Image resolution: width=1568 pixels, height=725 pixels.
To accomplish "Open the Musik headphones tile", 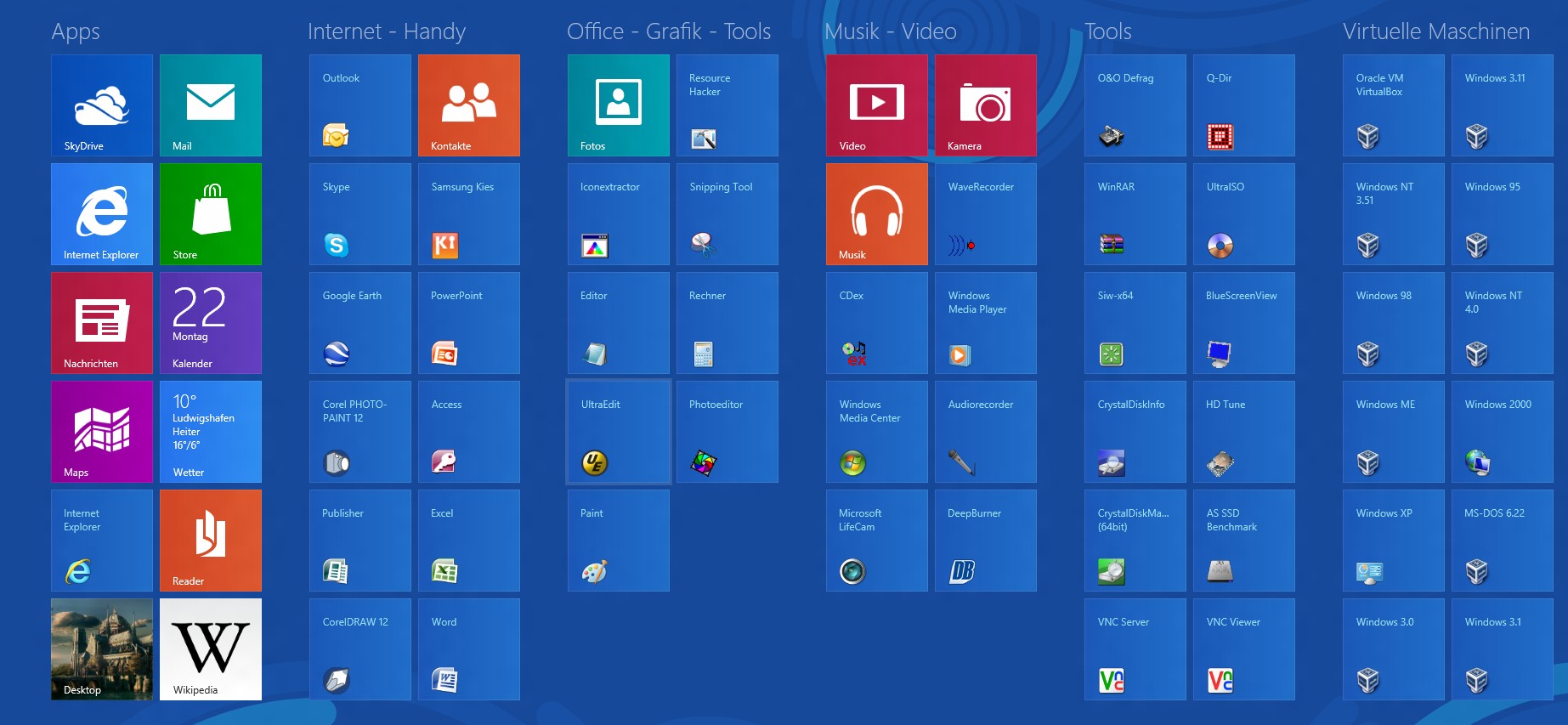I will [877, 214].
